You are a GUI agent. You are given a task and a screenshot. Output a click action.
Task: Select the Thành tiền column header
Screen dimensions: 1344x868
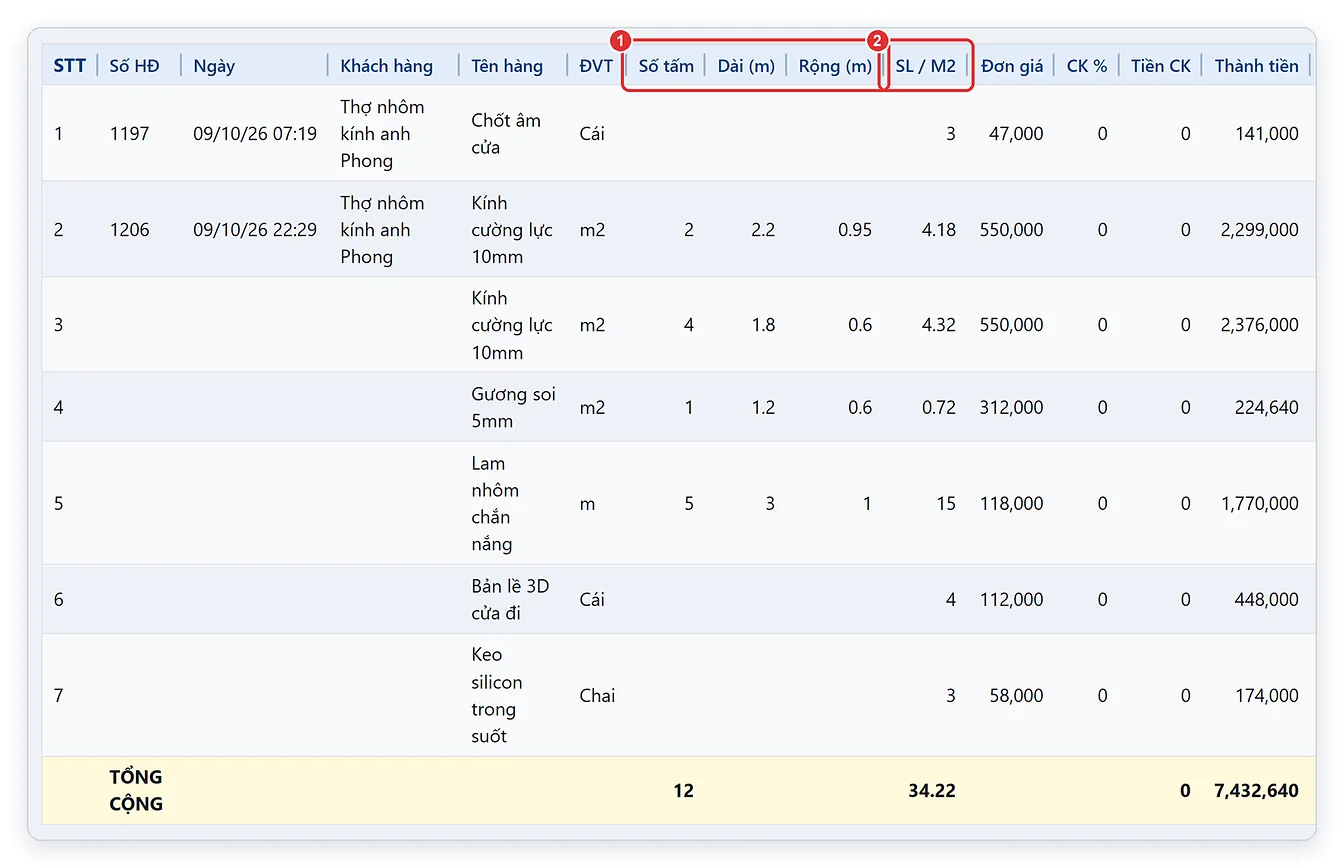[x=1257, y=66]
